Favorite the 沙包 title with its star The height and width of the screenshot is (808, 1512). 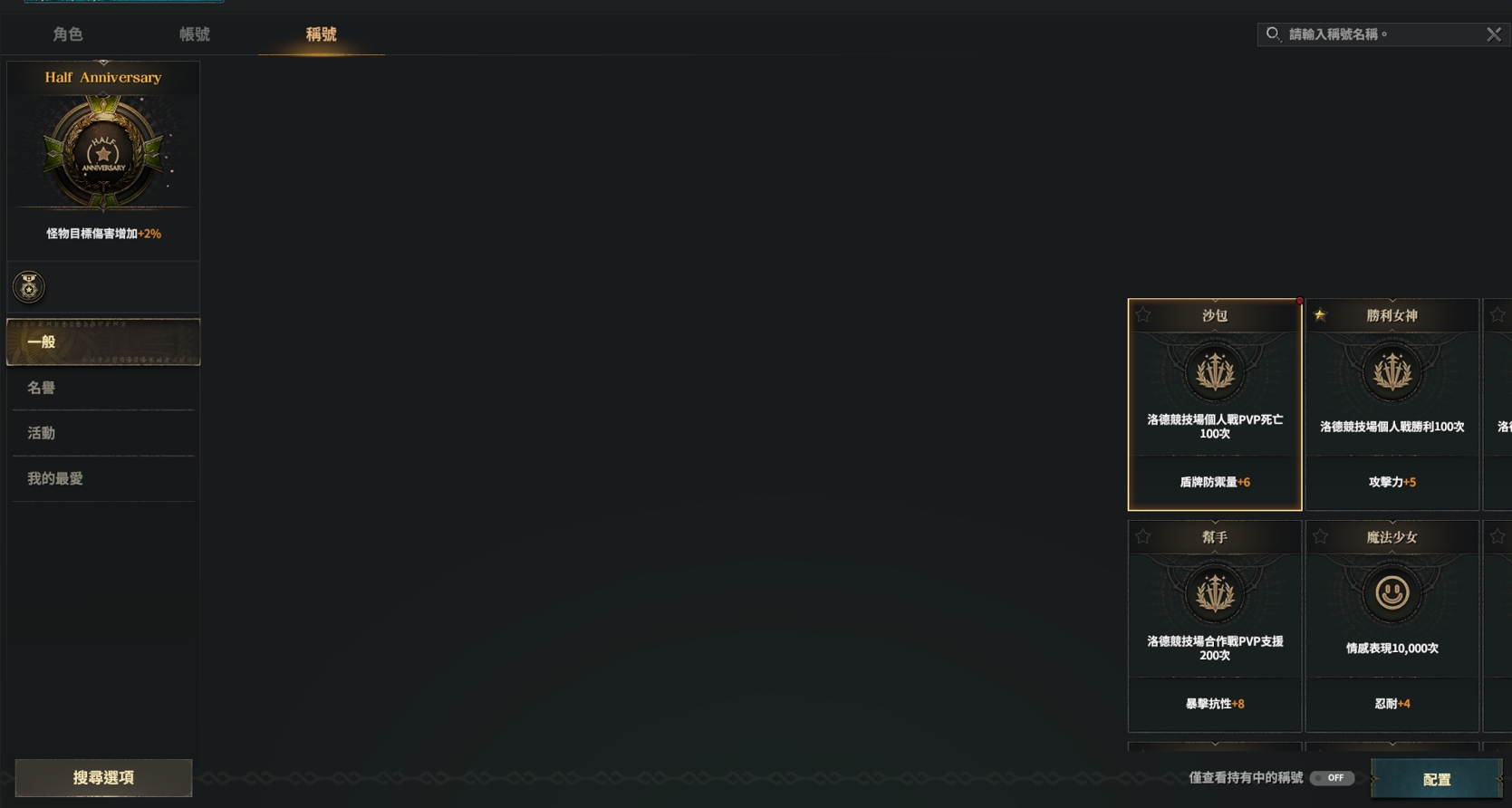point(1143,314)
